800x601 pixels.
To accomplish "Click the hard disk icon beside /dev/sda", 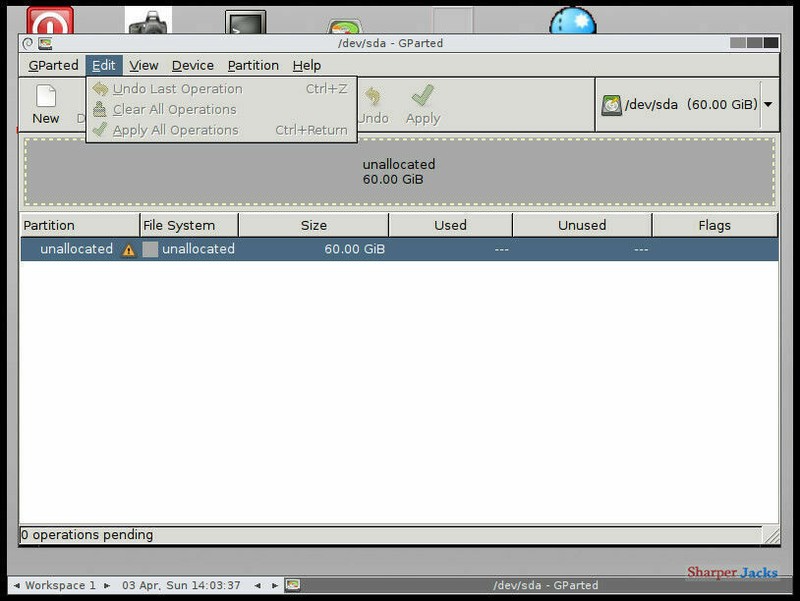I will click(x=611, y=105).
